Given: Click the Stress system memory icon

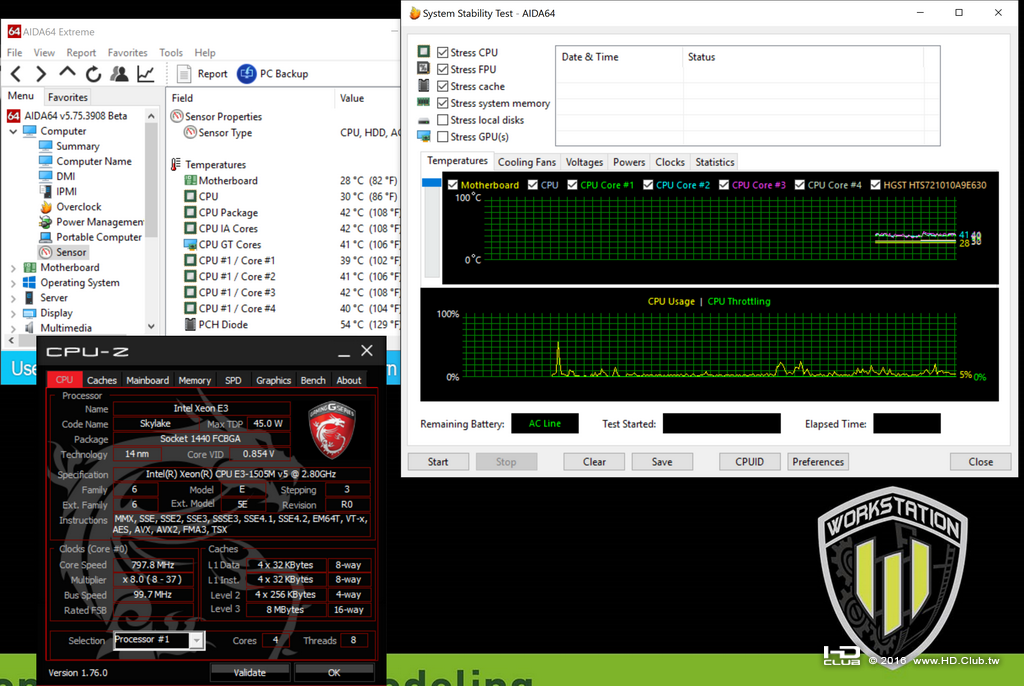Looking at the screenshot, I should 424,103.
